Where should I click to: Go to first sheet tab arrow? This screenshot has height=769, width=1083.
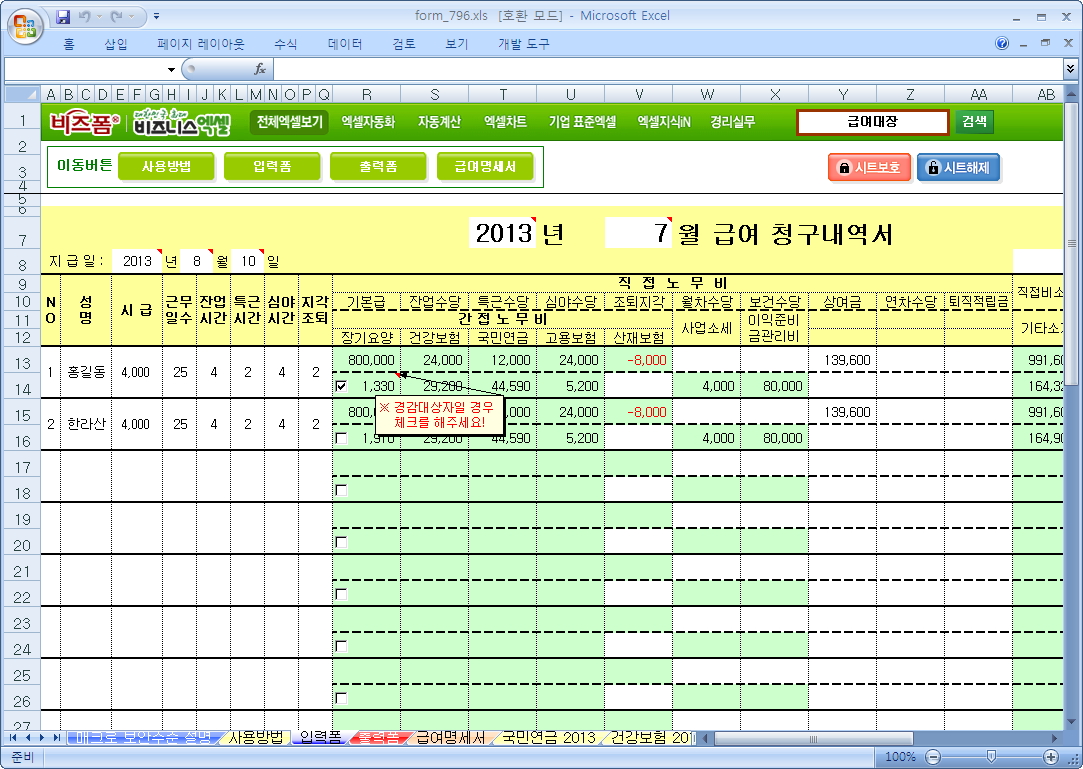coord(13,738)
